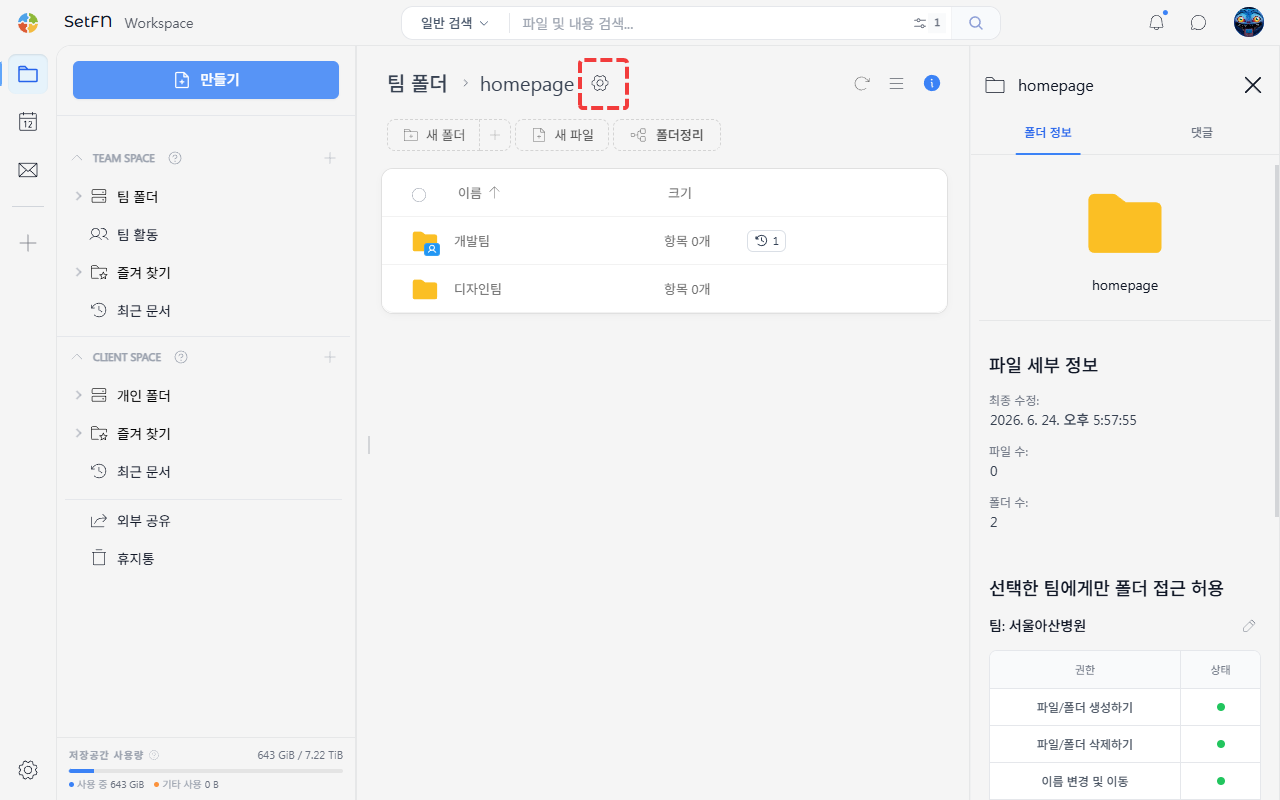Toggle the blue info panel icon
Screen dimensions: 1280x800
[932, 83]
